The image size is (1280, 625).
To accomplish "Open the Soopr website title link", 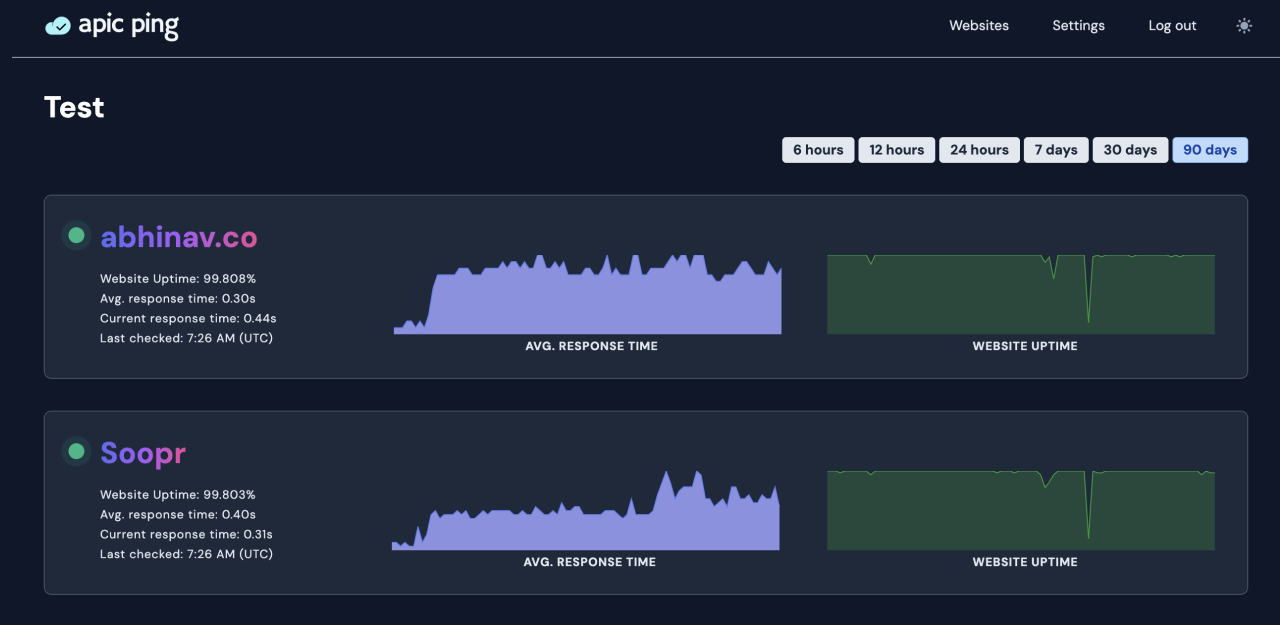I will pyautogui.click(x=143, y=453).
